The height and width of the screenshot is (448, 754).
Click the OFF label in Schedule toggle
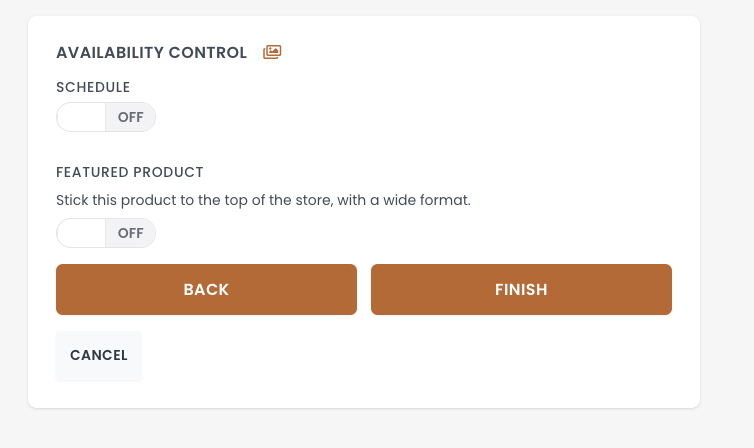coord(131,117)
